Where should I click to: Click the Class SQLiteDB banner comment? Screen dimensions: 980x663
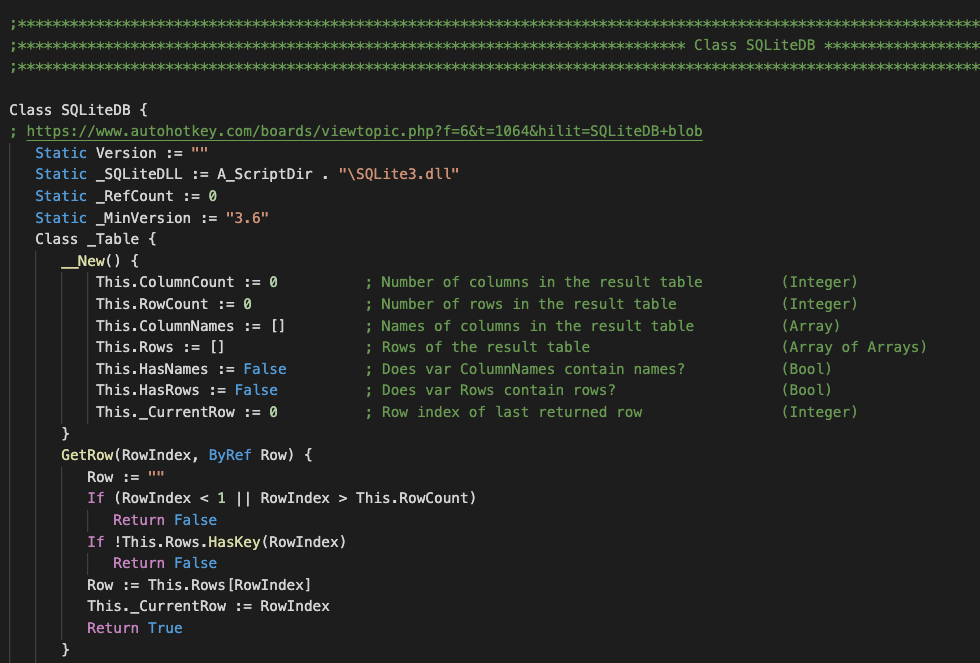point(754,46)
